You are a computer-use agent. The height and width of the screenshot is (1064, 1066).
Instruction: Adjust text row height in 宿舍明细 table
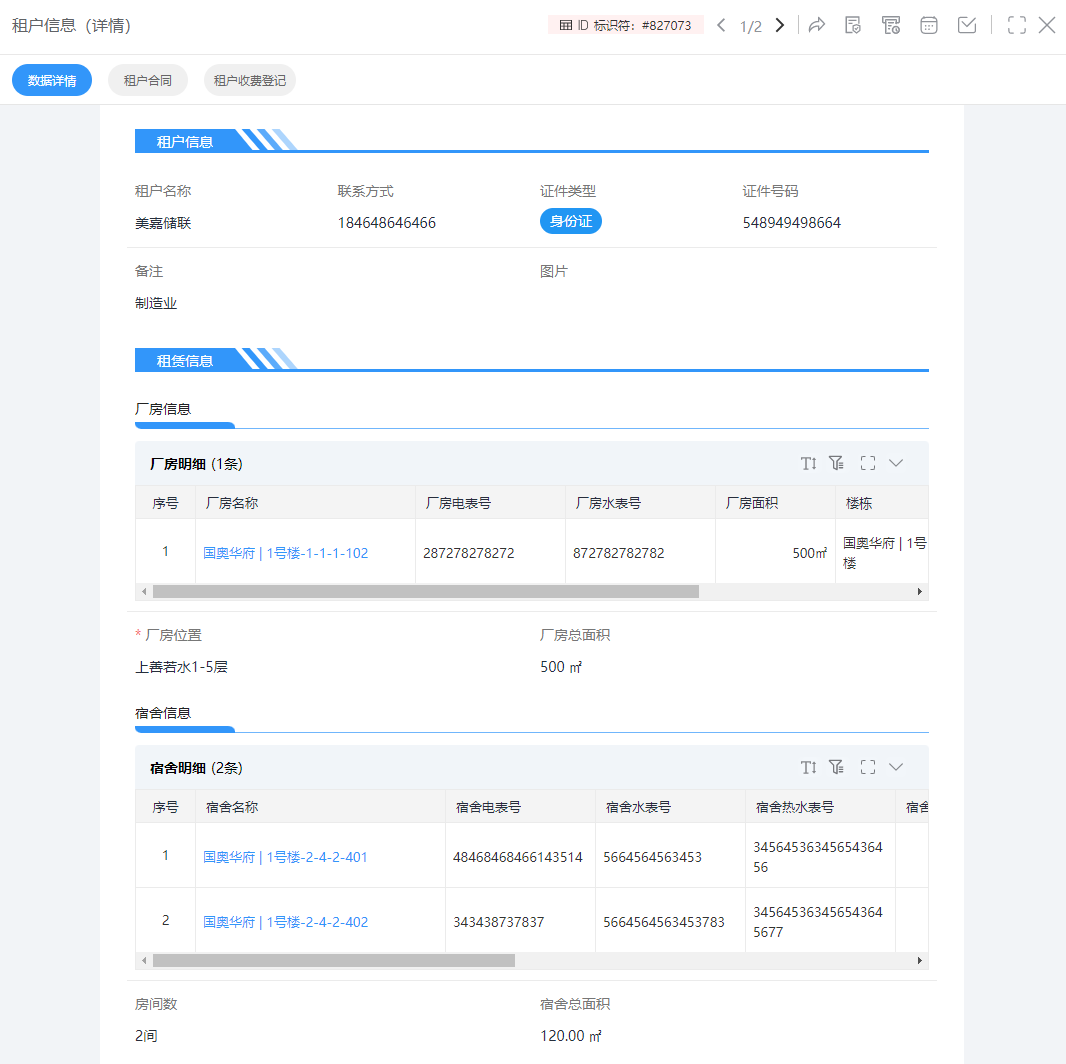[809, 767]
